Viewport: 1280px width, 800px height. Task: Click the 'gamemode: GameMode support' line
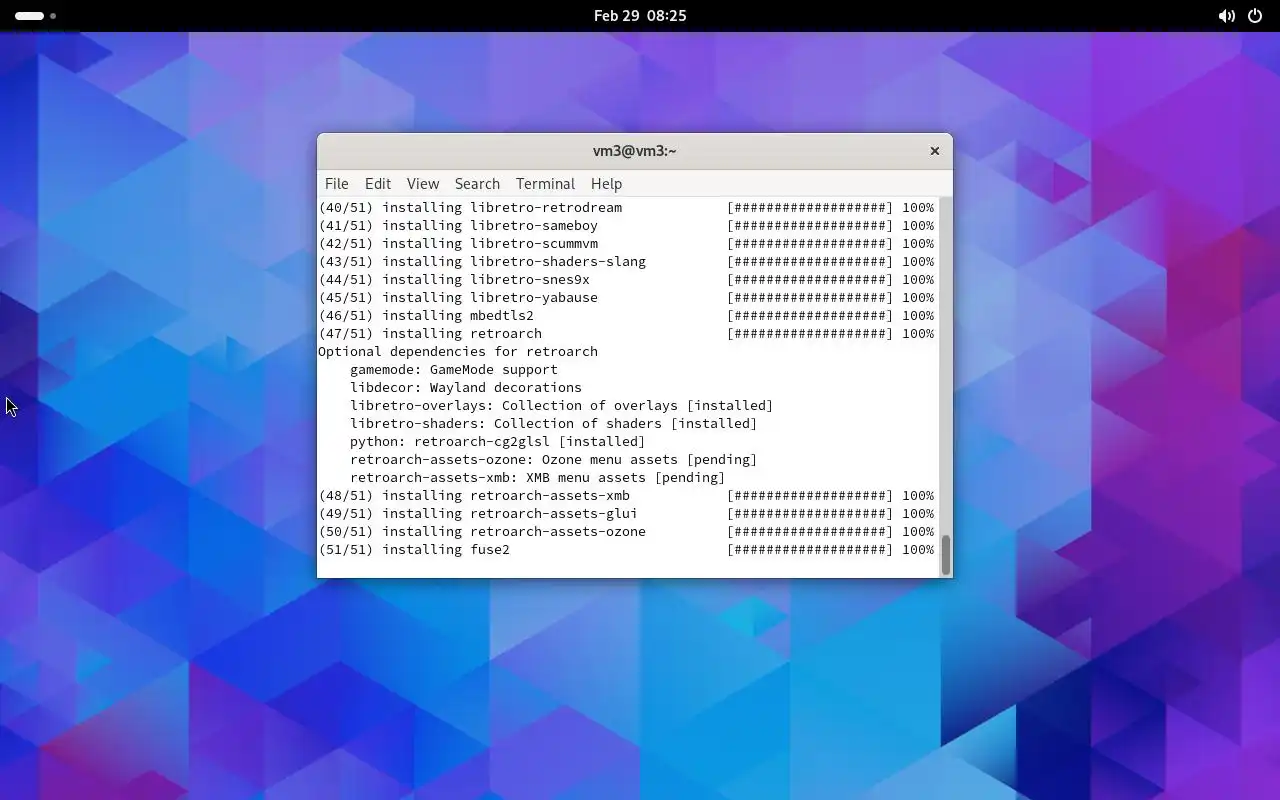pos(454,370)
